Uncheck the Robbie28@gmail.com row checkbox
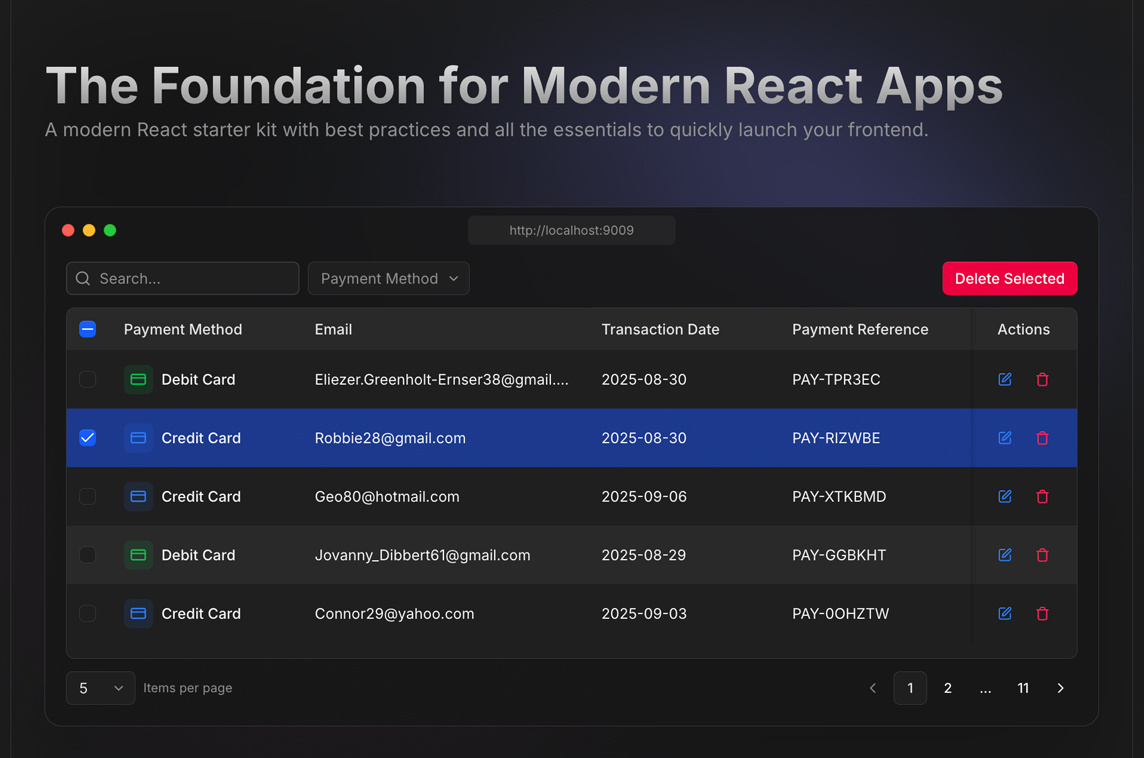The height and width of the screenshot is (758, 1144). coord(88,438)
